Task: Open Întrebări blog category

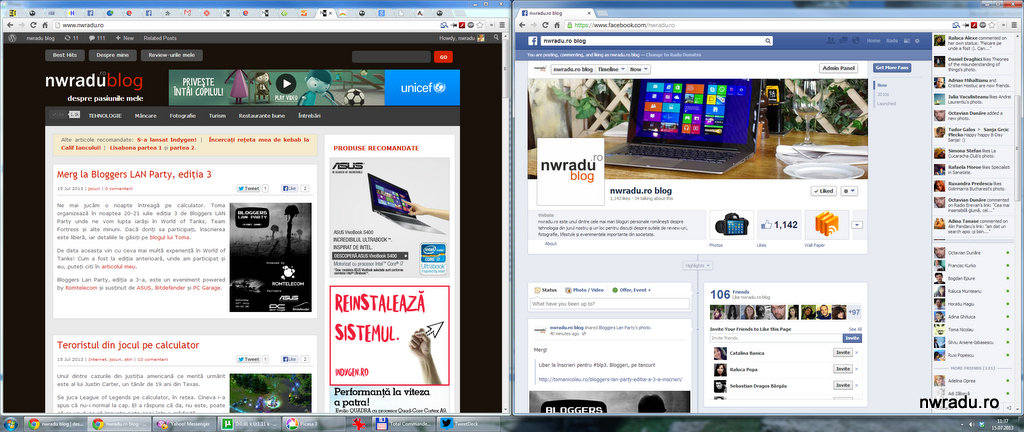Action: 309,116
